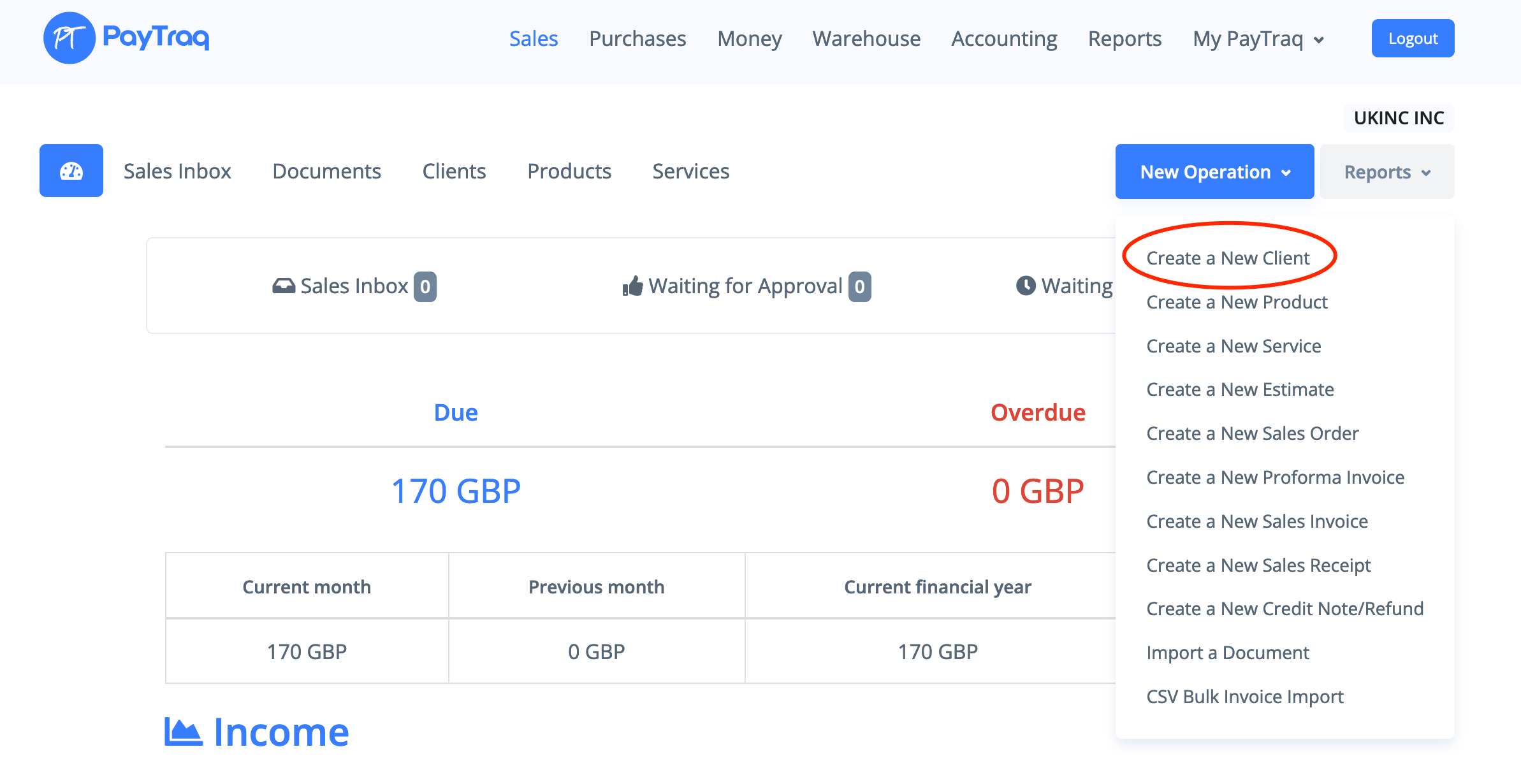The width and height of the screenshot is (1521, 784).
Task: Click the UKINC INC company label
Action: (x=1399, y=118)
